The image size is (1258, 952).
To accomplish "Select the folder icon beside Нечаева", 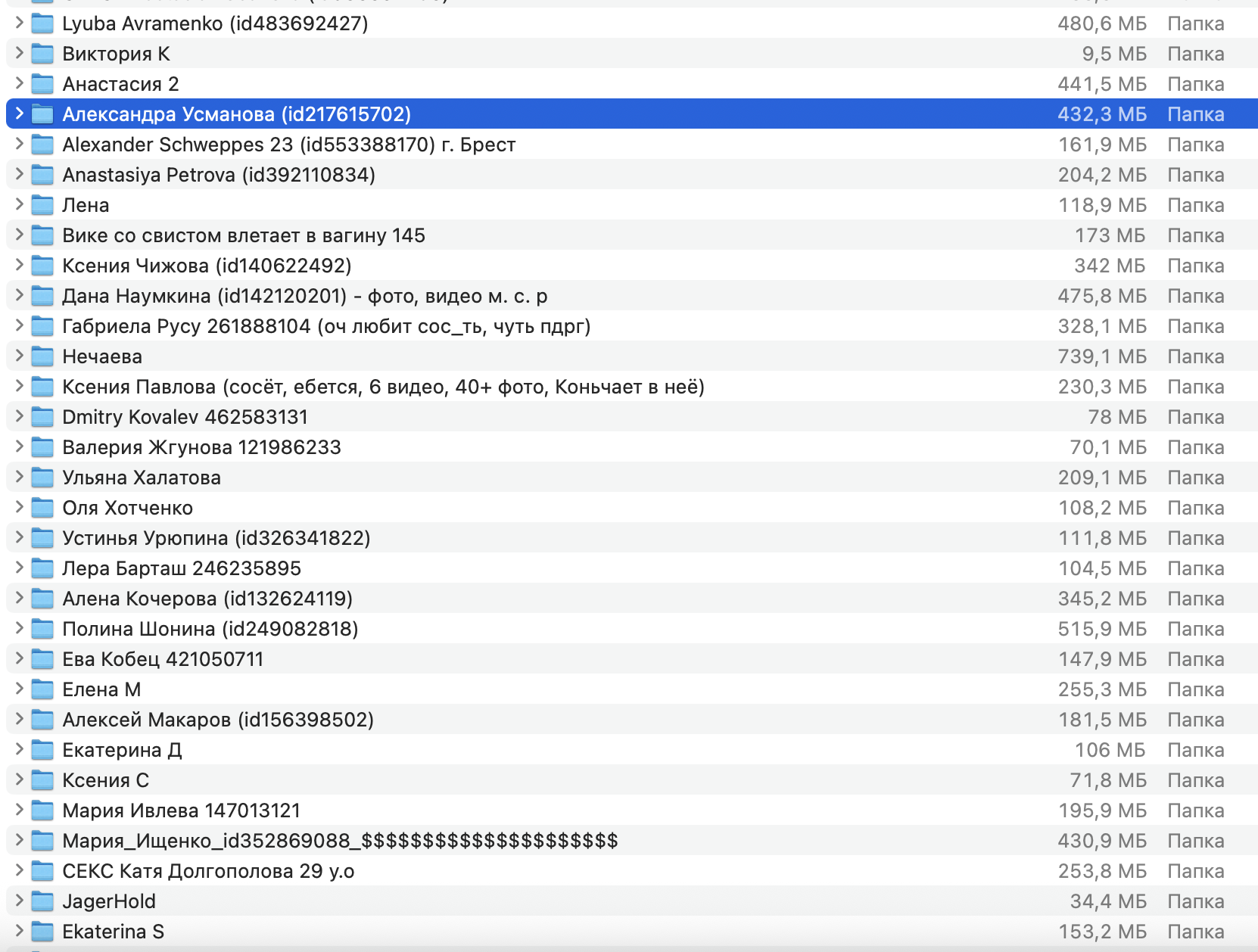I will (42, 356).
